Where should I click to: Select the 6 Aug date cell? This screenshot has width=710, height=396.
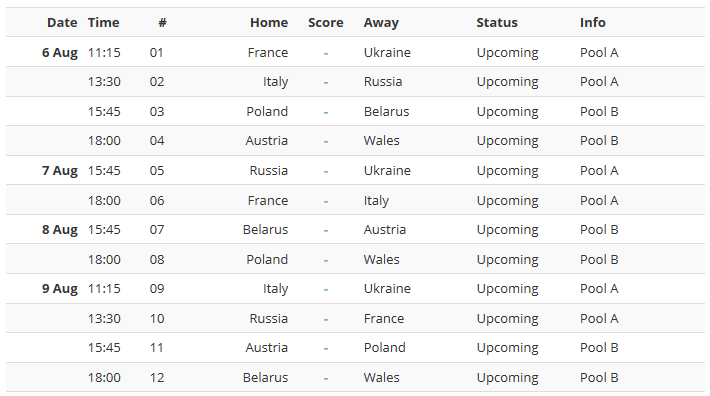click(x=60, y=53)
